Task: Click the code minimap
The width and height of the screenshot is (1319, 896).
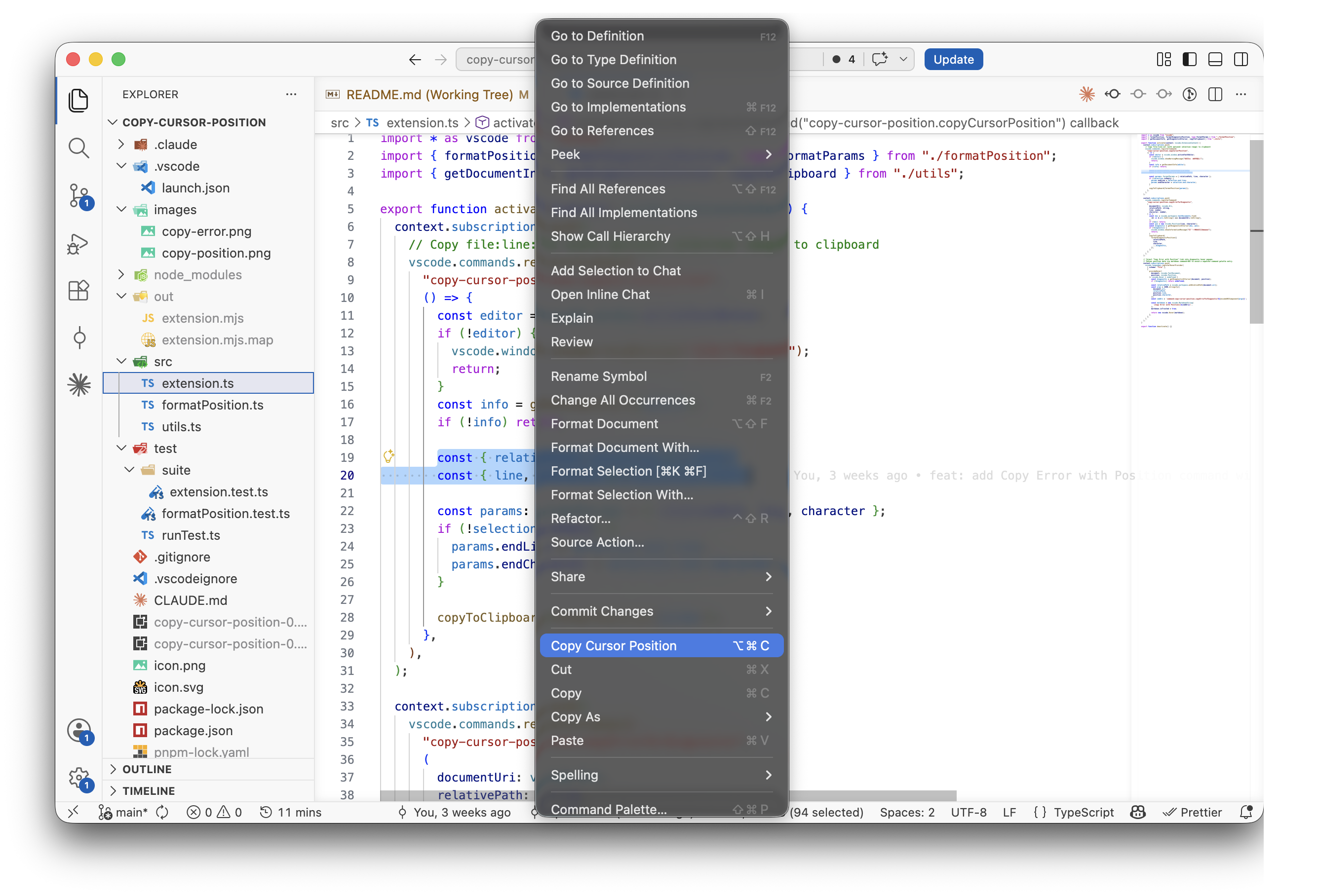Action: pyautogui.click(x=1192, y=231)
